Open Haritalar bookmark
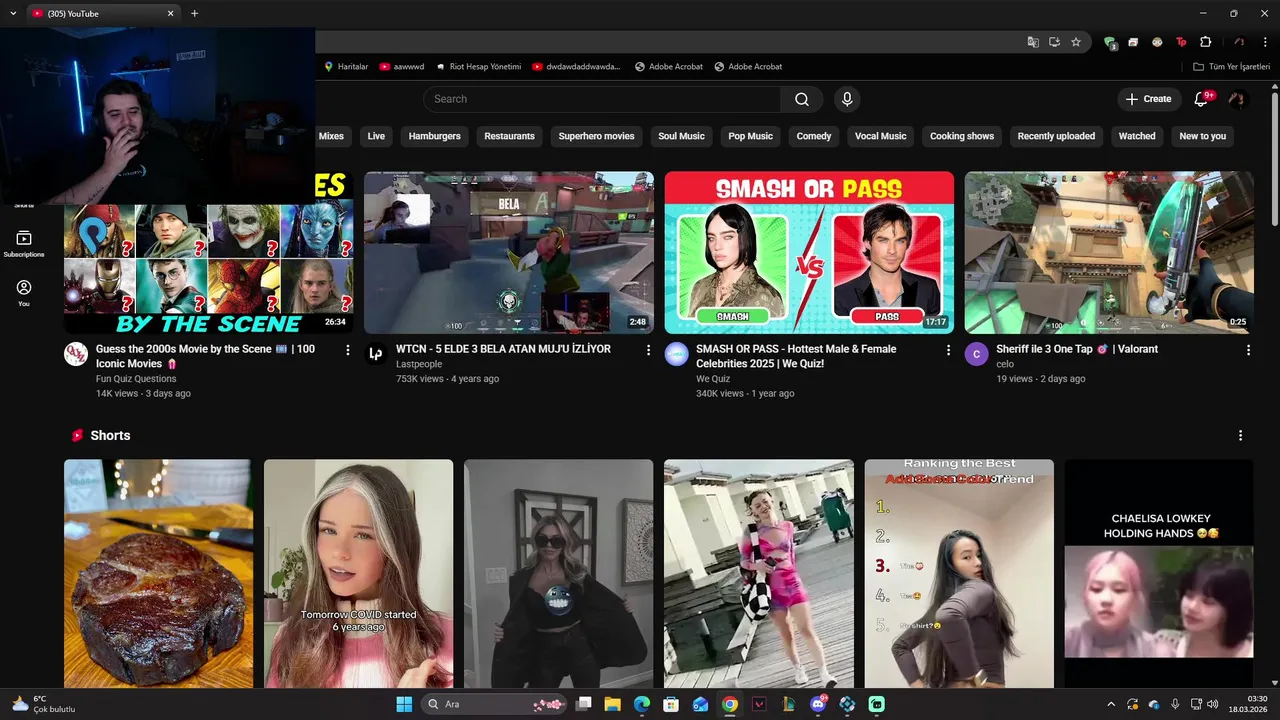Viewport: 1280px width, 720px height. [x=345, y=67]
